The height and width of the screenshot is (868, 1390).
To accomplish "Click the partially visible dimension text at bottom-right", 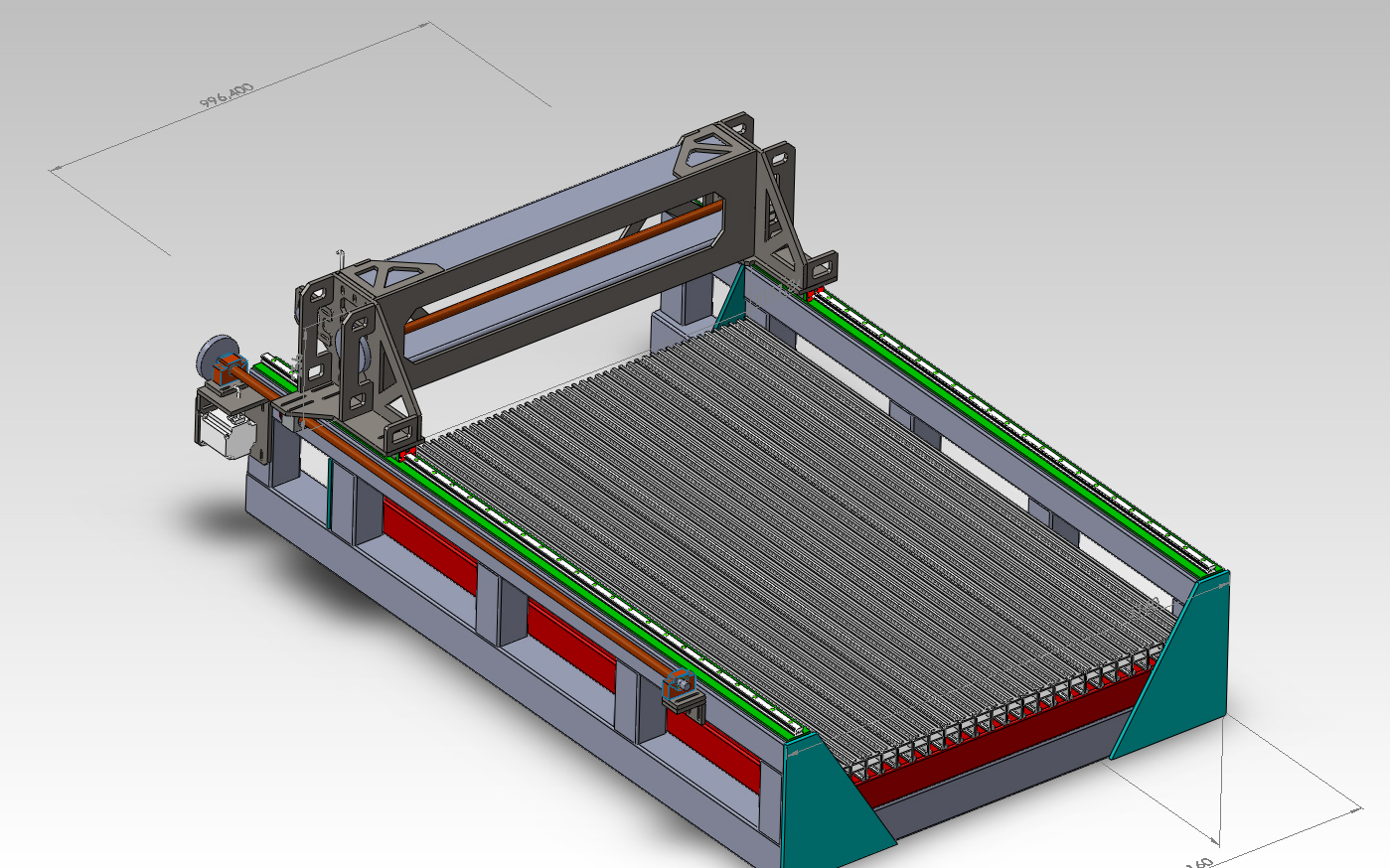I will click(x=1200, y=860).
